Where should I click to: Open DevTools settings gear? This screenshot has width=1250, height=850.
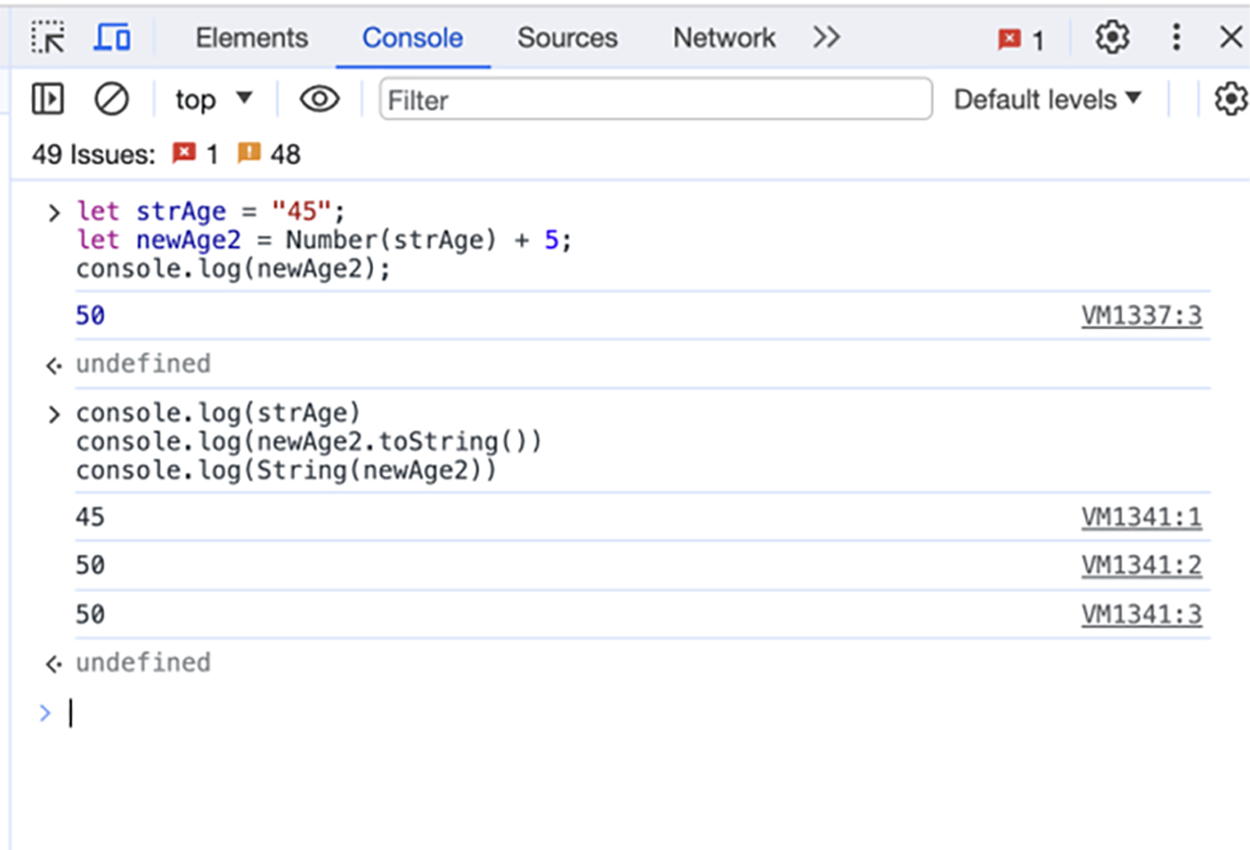coord(1112,37)
